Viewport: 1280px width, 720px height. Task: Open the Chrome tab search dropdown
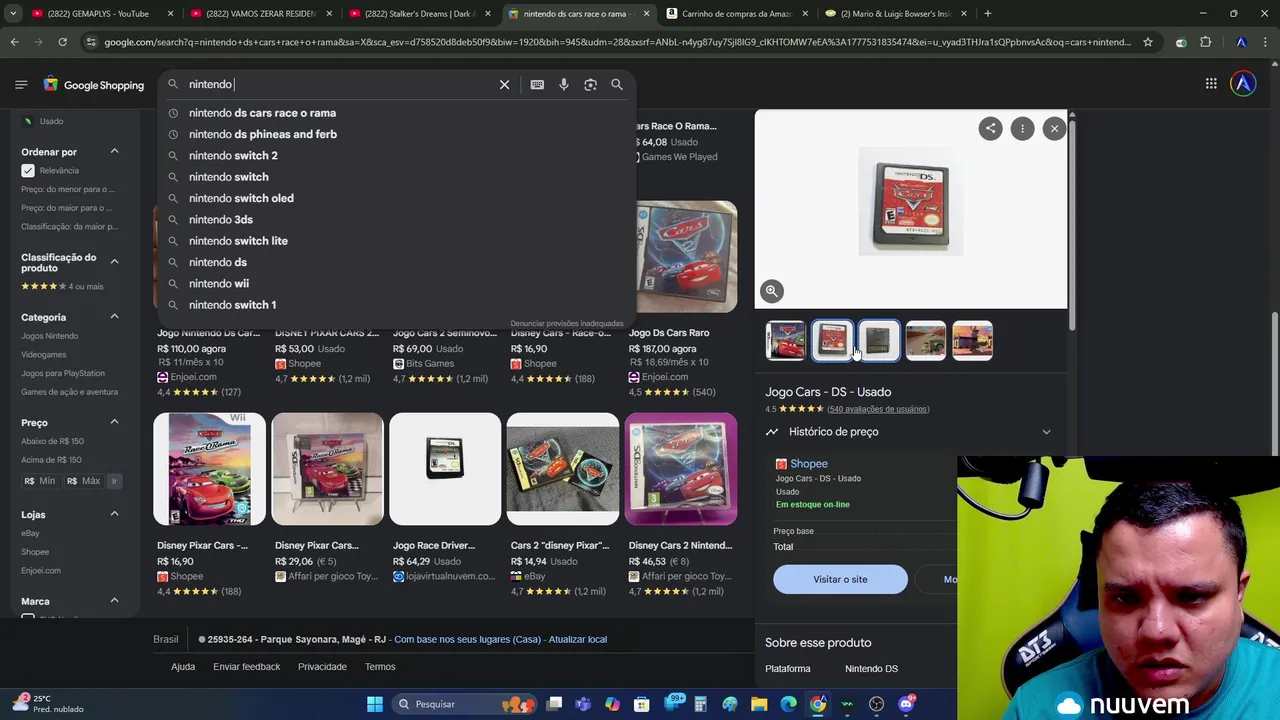pos(14,13)
